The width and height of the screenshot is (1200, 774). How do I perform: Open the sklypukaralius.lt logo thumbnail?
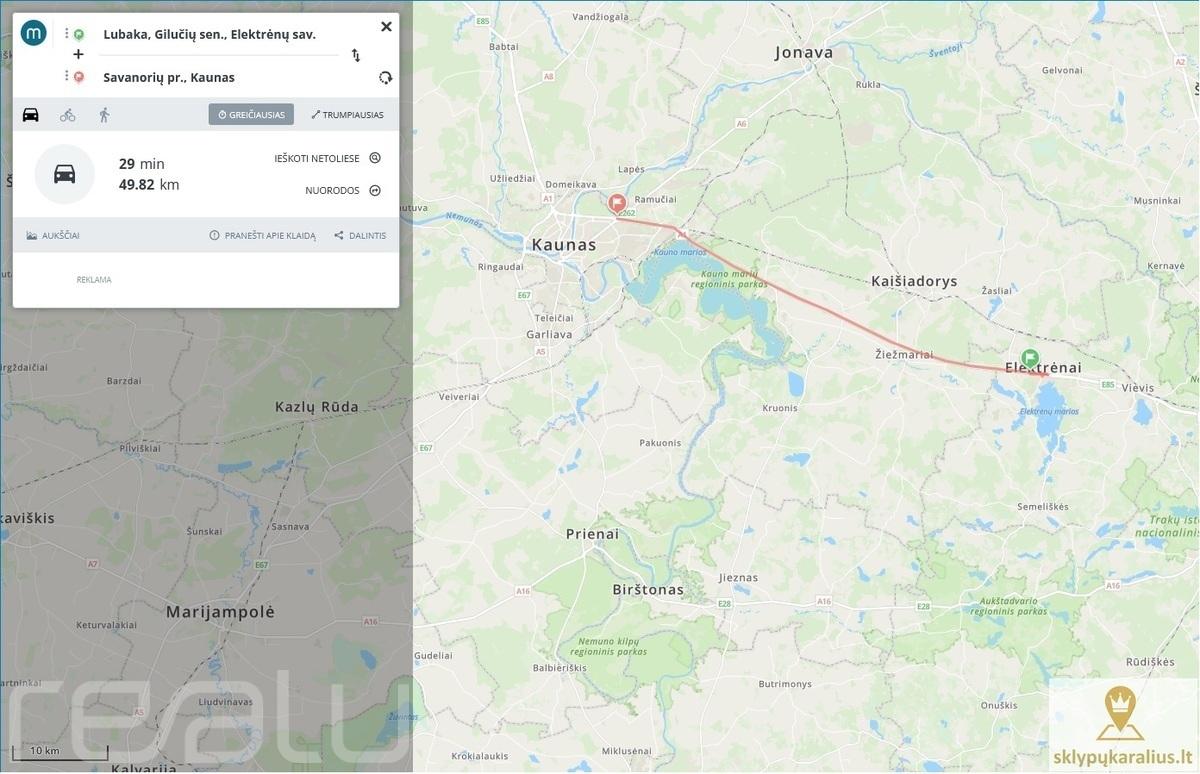[1122, 724]
